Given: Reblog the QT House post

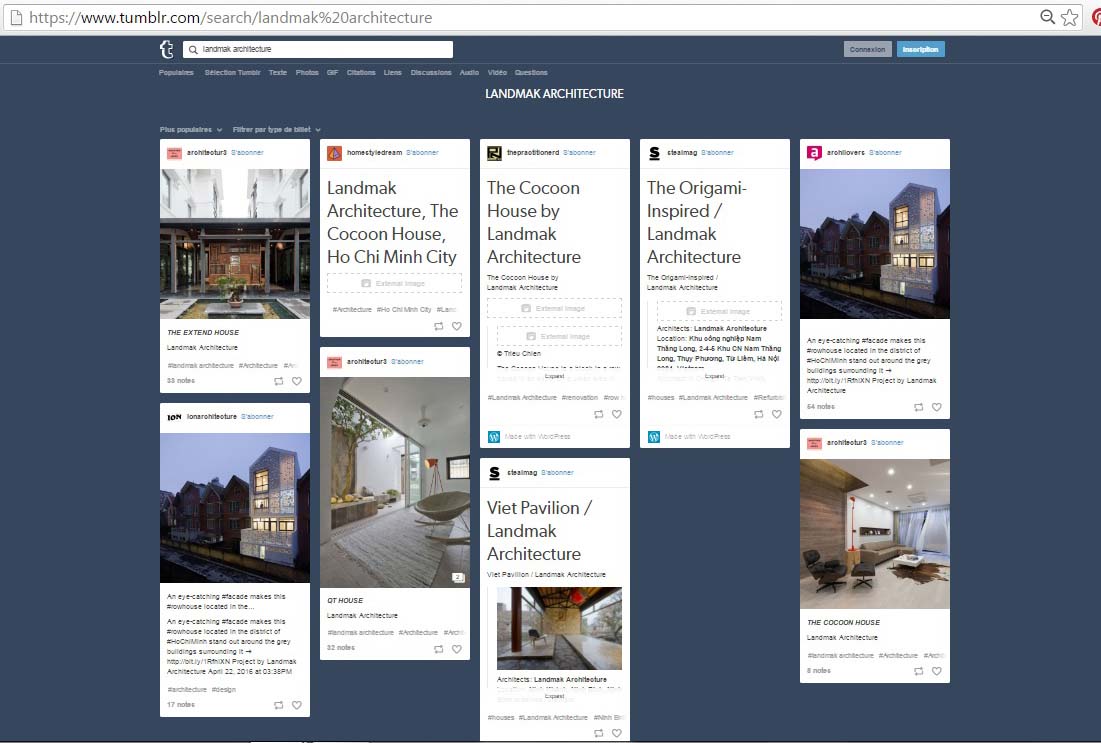Looking at the screenshot, I should (x=439, y=650).
